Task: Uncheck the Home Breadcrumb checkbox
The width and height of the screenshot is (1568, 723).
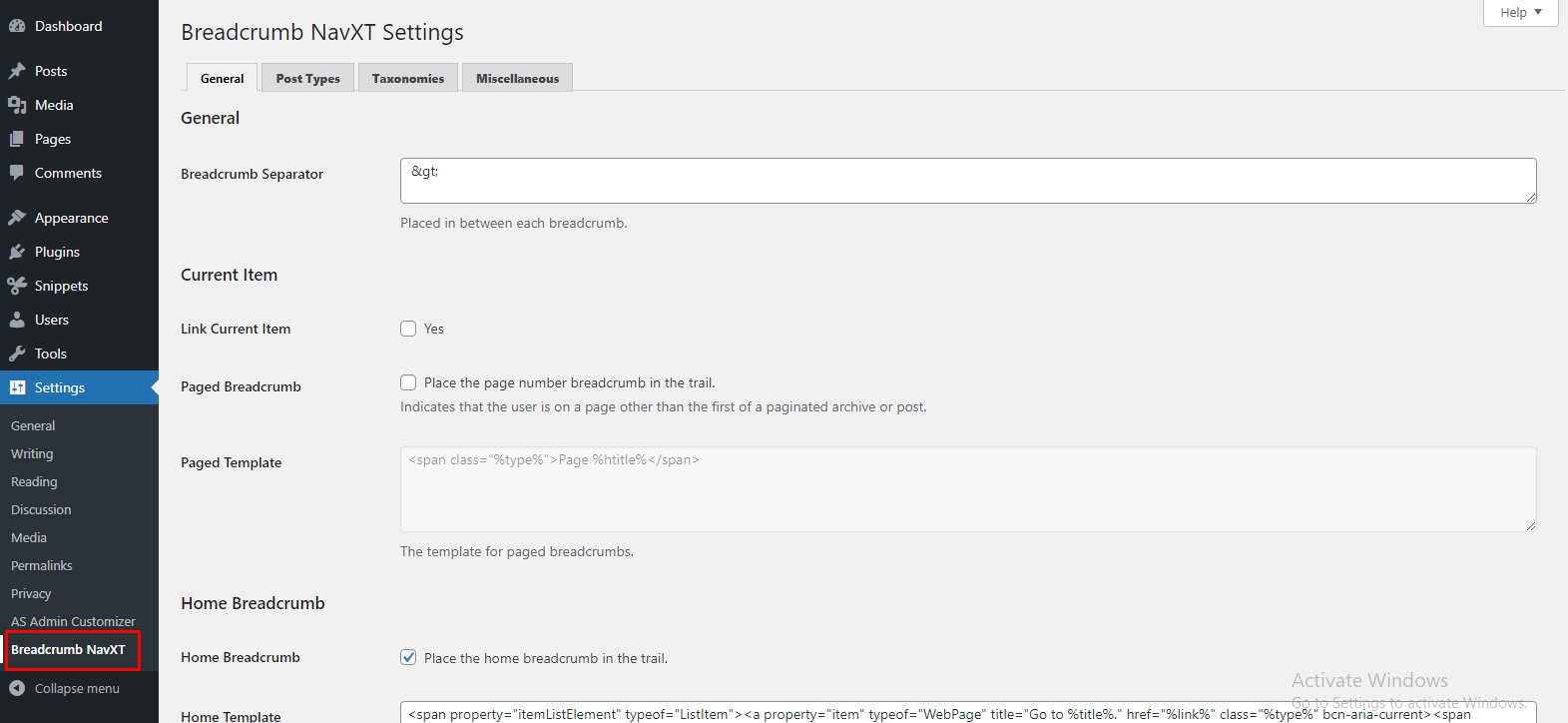Action: 408,657
